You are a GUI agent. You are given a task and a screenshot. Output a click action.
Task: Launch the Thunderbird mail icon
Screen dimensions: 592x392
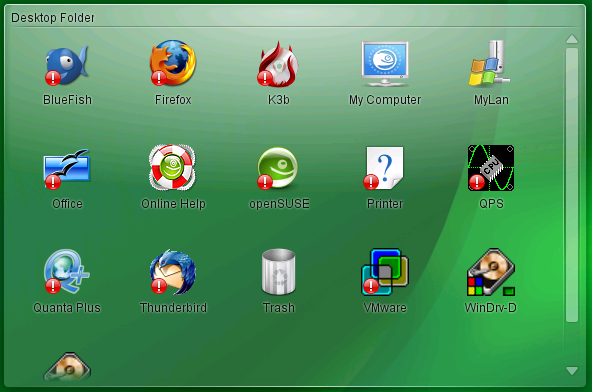(x=173, y=272)
